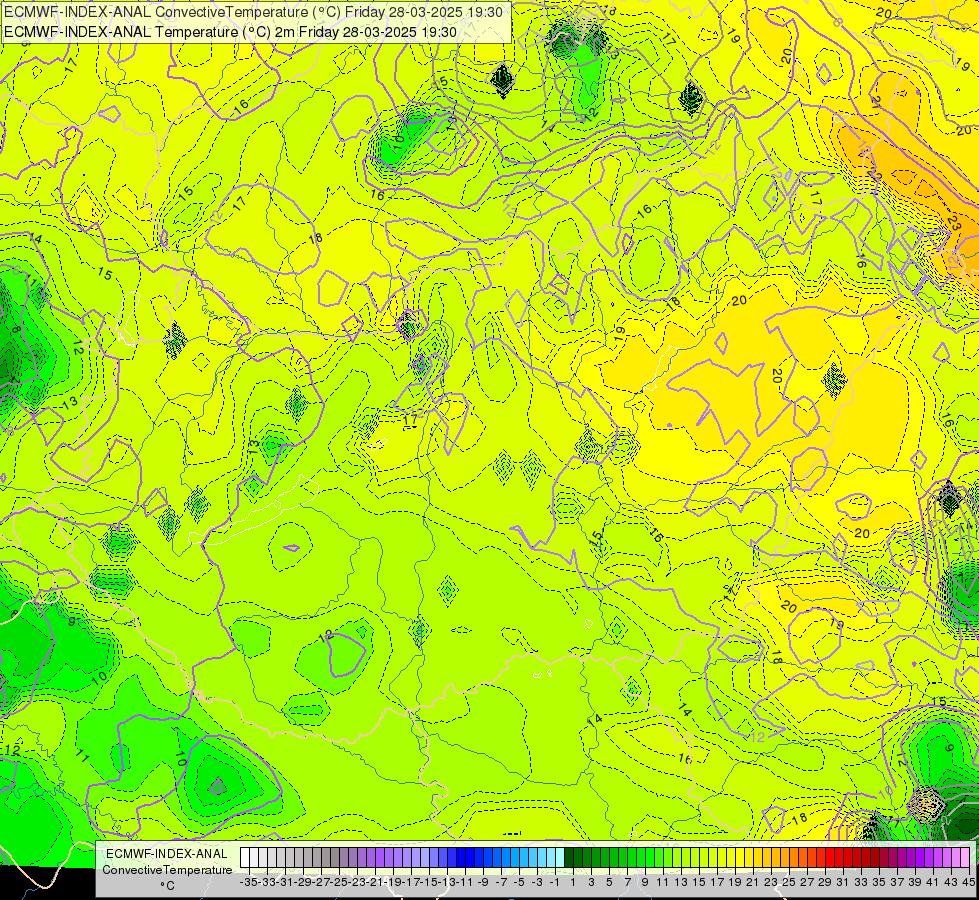
Task: Select the darkest green swatch above legend 1
Action: pos(569,857)
